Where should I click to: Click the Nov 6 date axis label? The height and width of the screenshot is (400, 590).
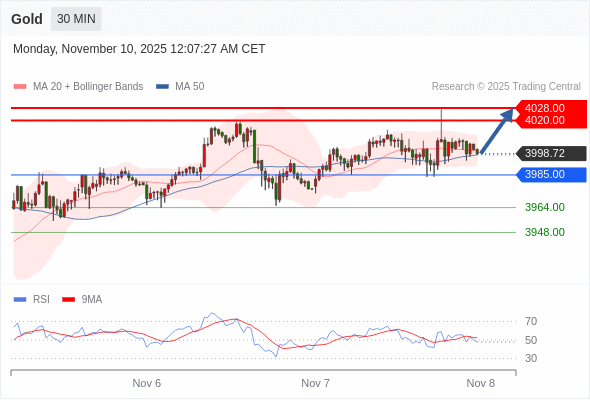(146, 383)
